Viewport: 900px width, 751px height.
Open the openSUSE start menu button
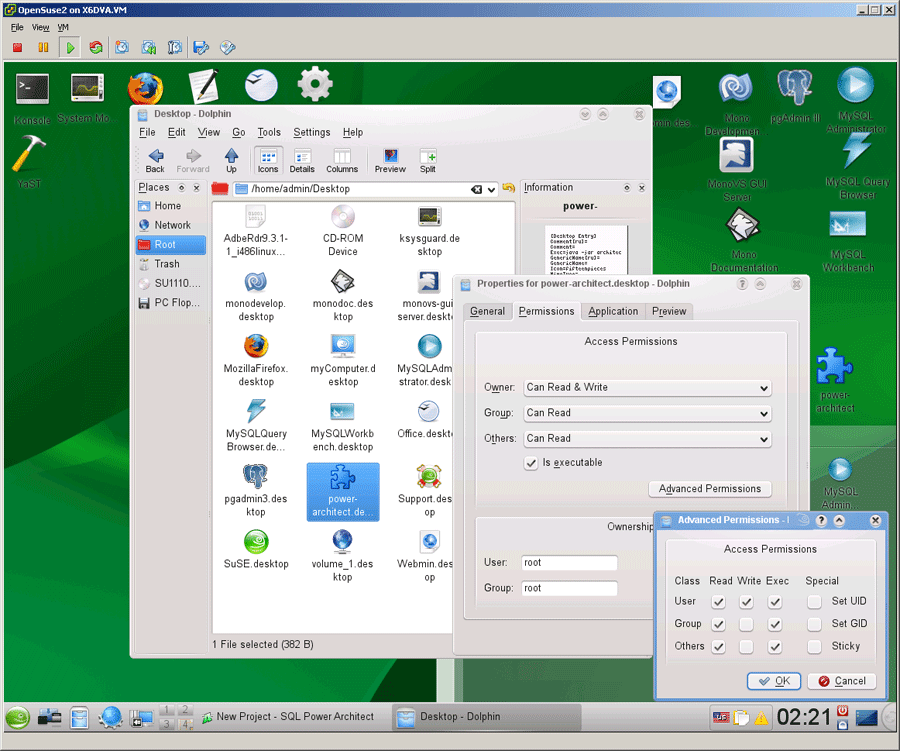pyautogui.click(x=18, y=718)
